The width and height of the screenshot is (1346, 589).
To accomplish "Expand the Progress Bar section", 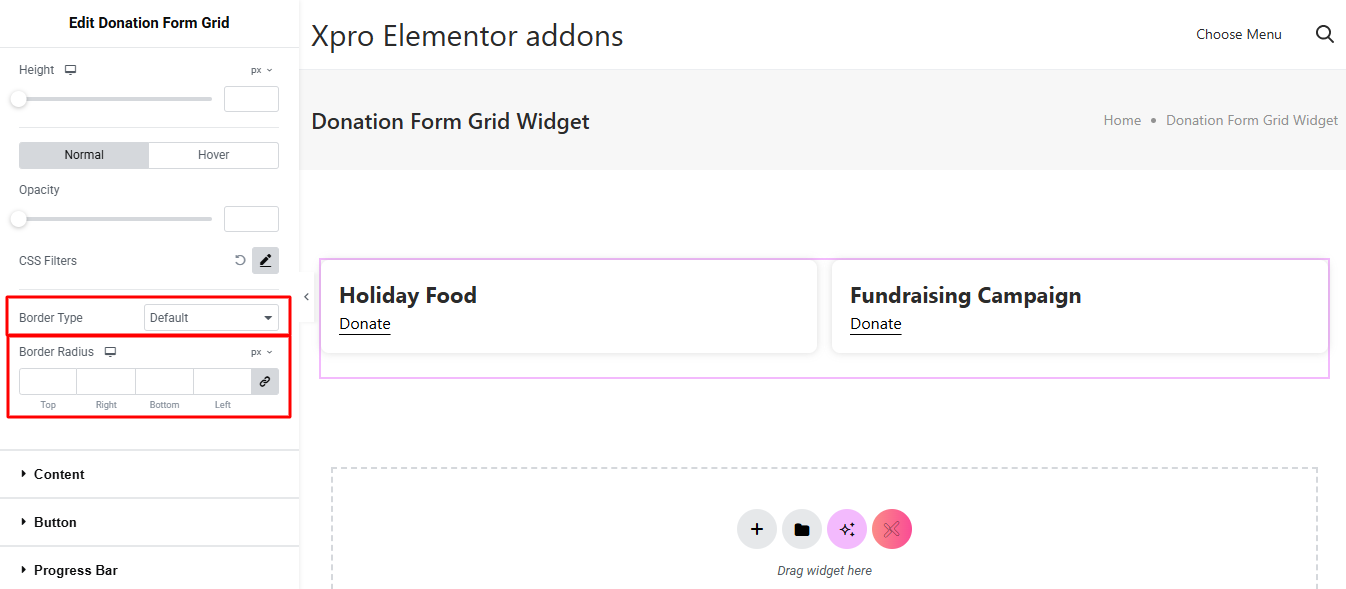I will click(75, 570).
